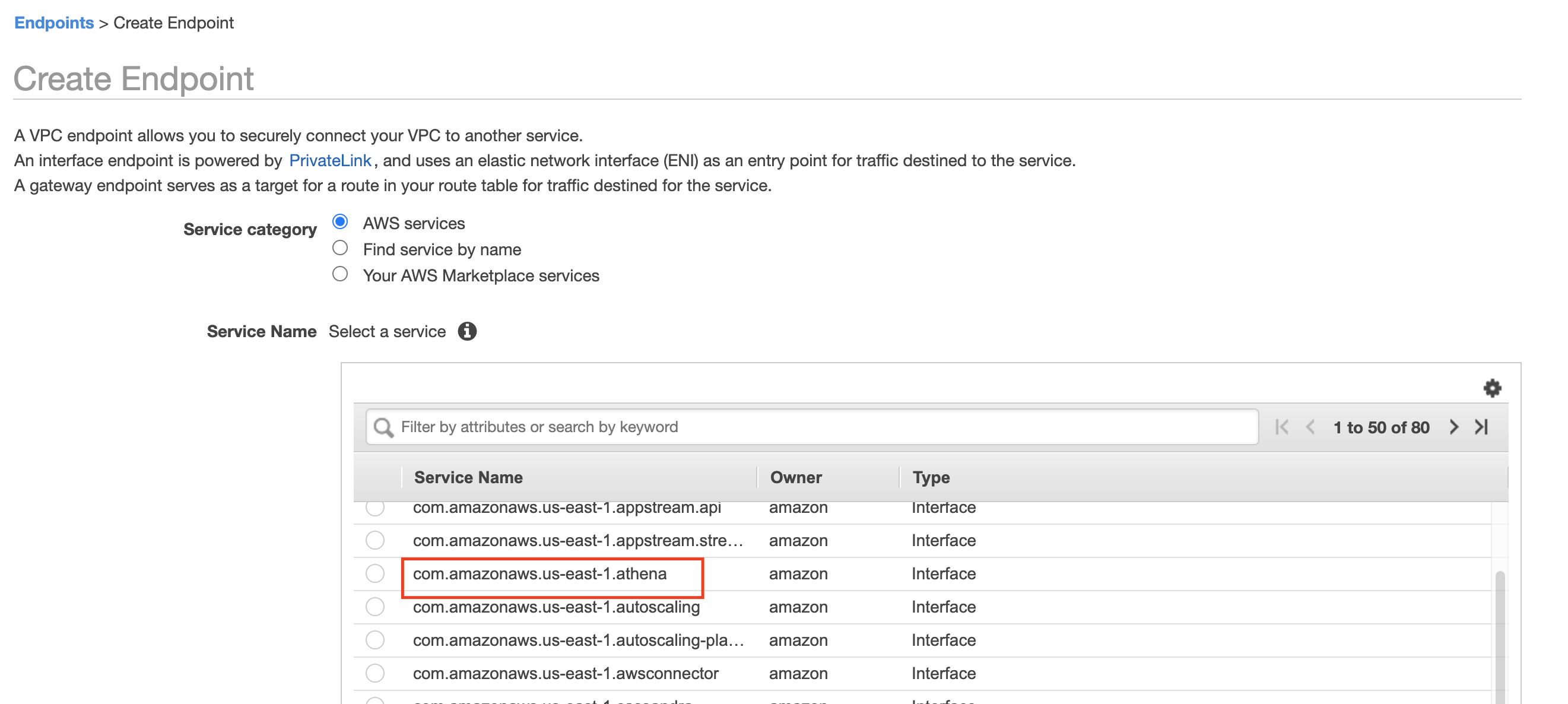Open the Endpoints breadcrumb link
Viewport: 1568px width, 704px height.
tap(53, 23)
